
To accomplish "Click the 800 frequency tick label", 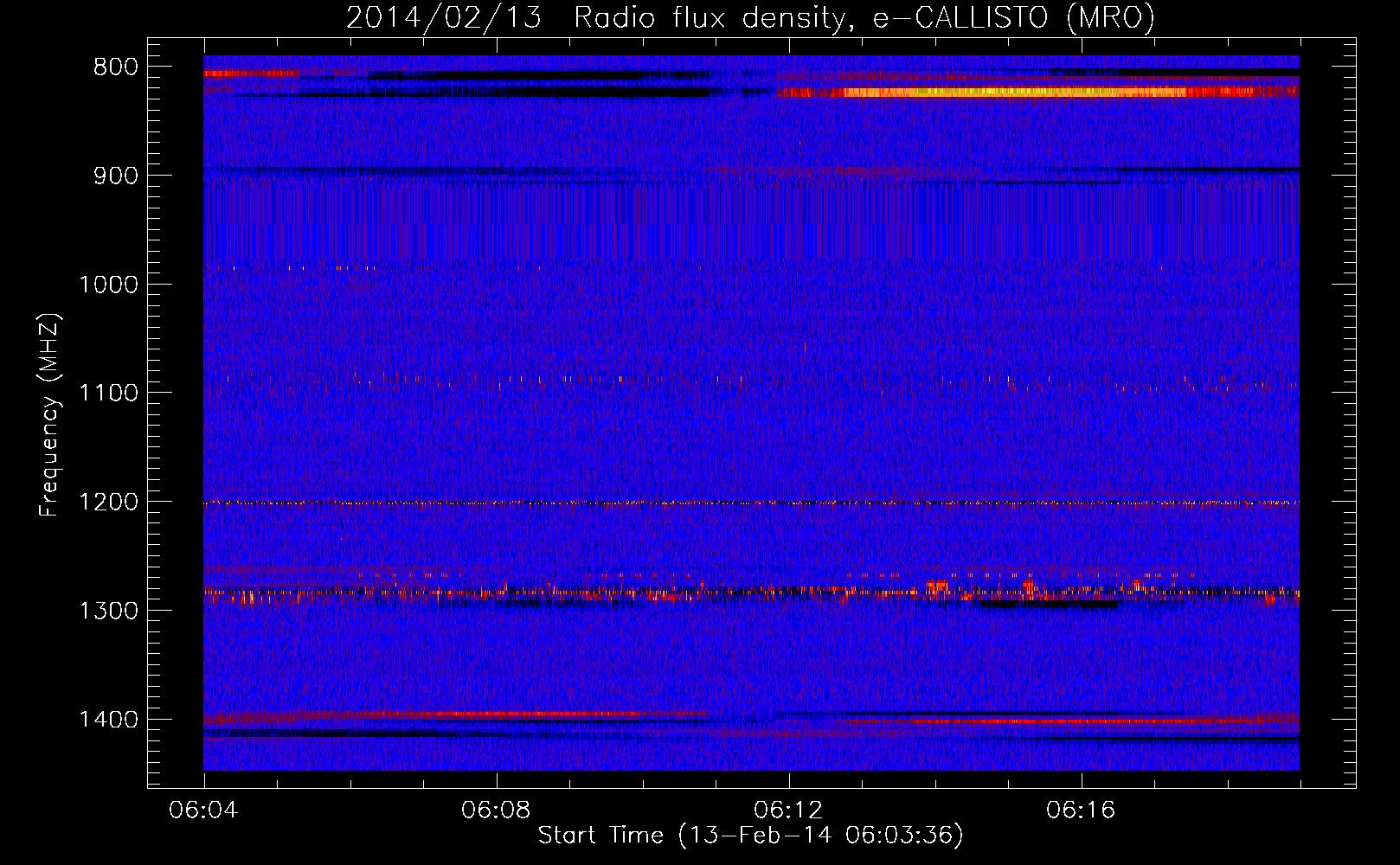I will pos(114,67).
